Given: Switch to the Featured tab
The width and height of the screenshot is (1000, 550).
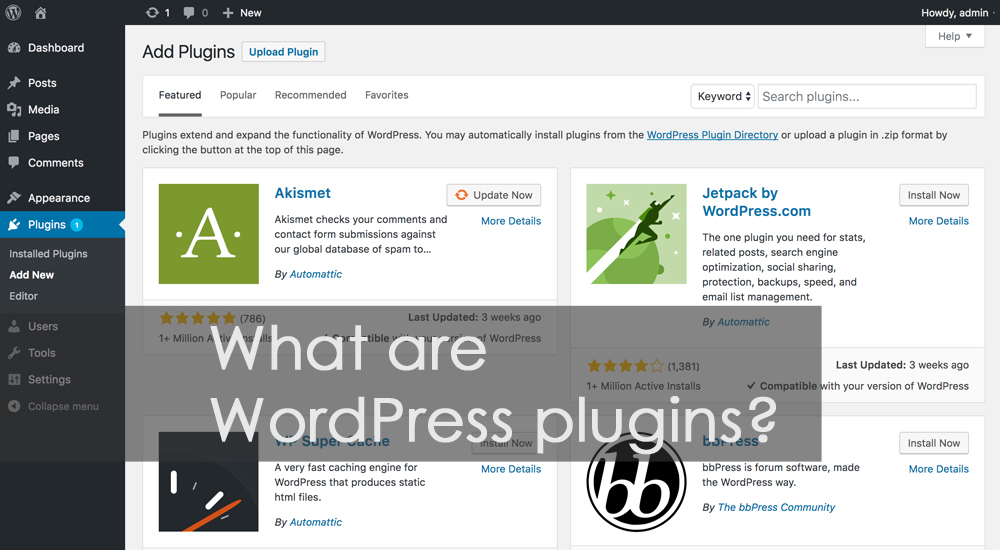Looking at the screenshot, I should pos(180,95).
